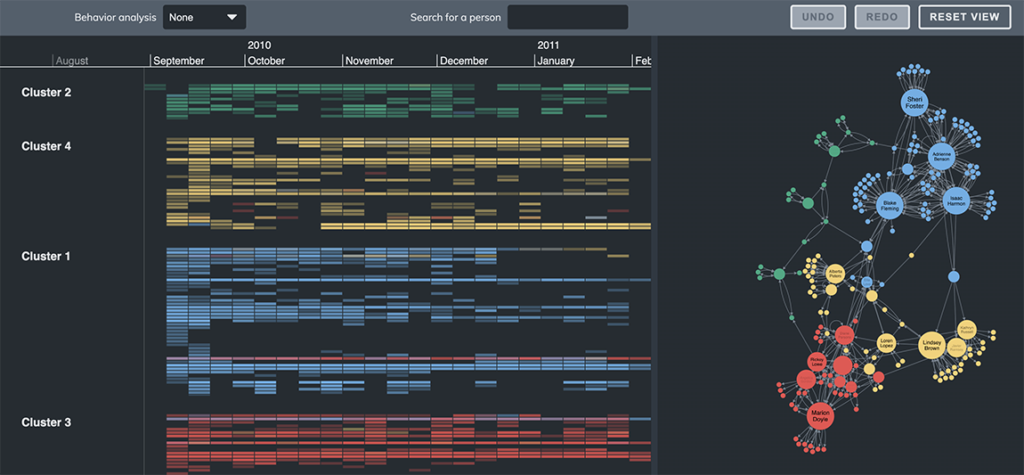Select the Lindsey Brown node
This screenshot has height=475, width=1024.
pyautogui.click(x=932, y=346)
